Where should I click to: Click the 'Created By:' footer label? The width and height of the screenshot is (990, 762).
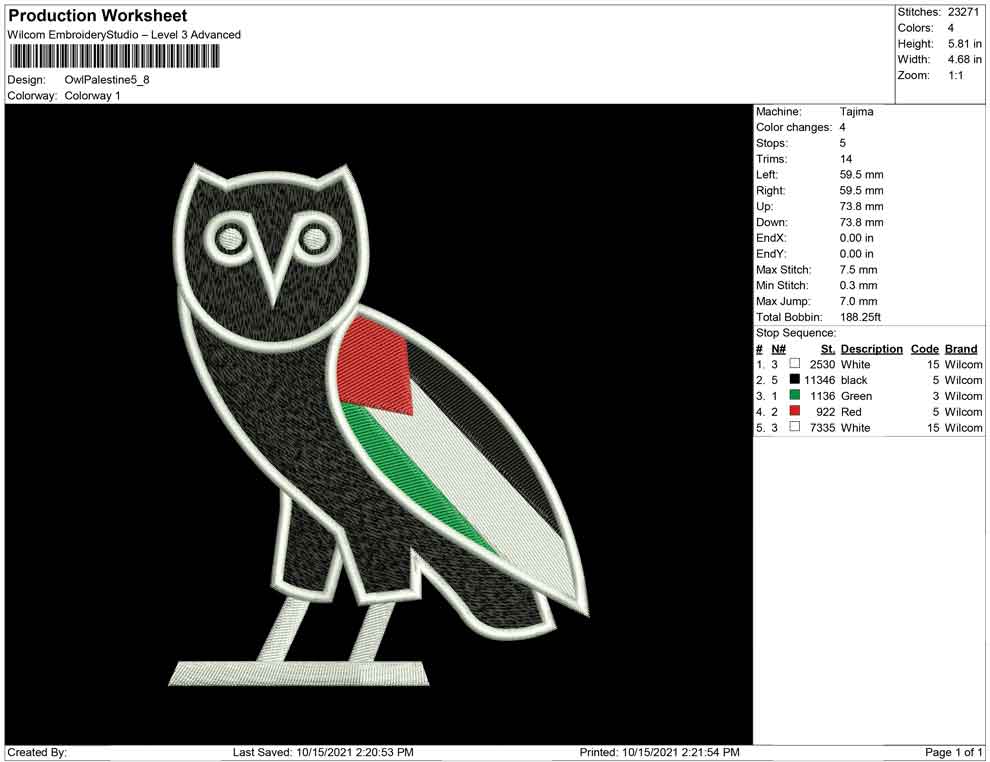(x=37, y=752)
